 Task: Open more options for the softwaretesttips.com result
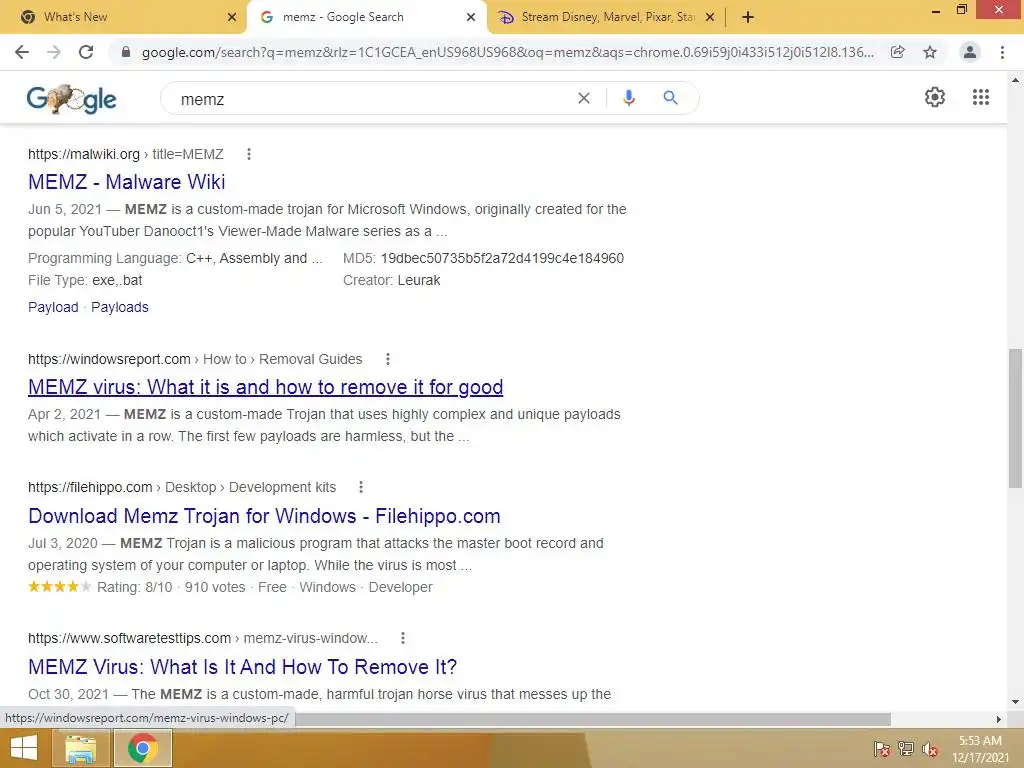tap(402, 638)
